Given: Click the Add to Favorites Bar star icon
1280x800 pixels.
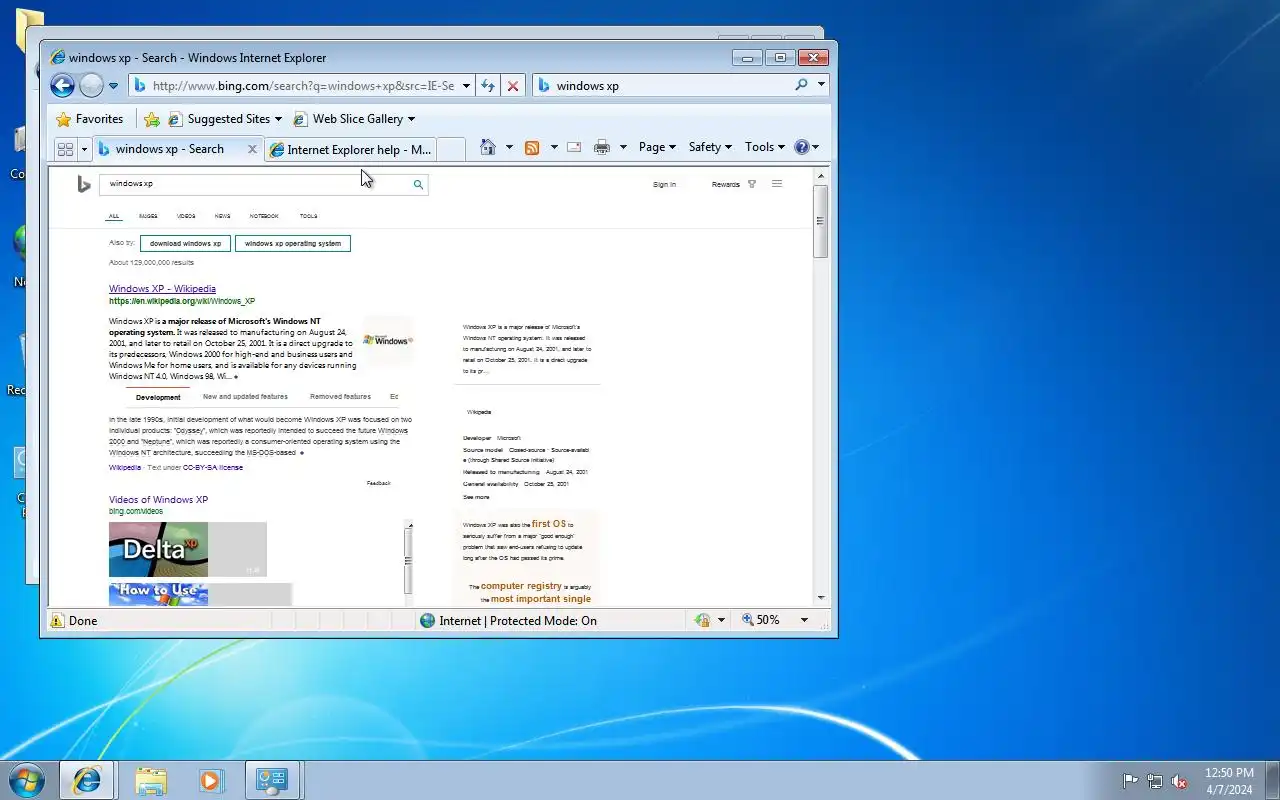Looking at the screenshot, I should tap(152, 119).
